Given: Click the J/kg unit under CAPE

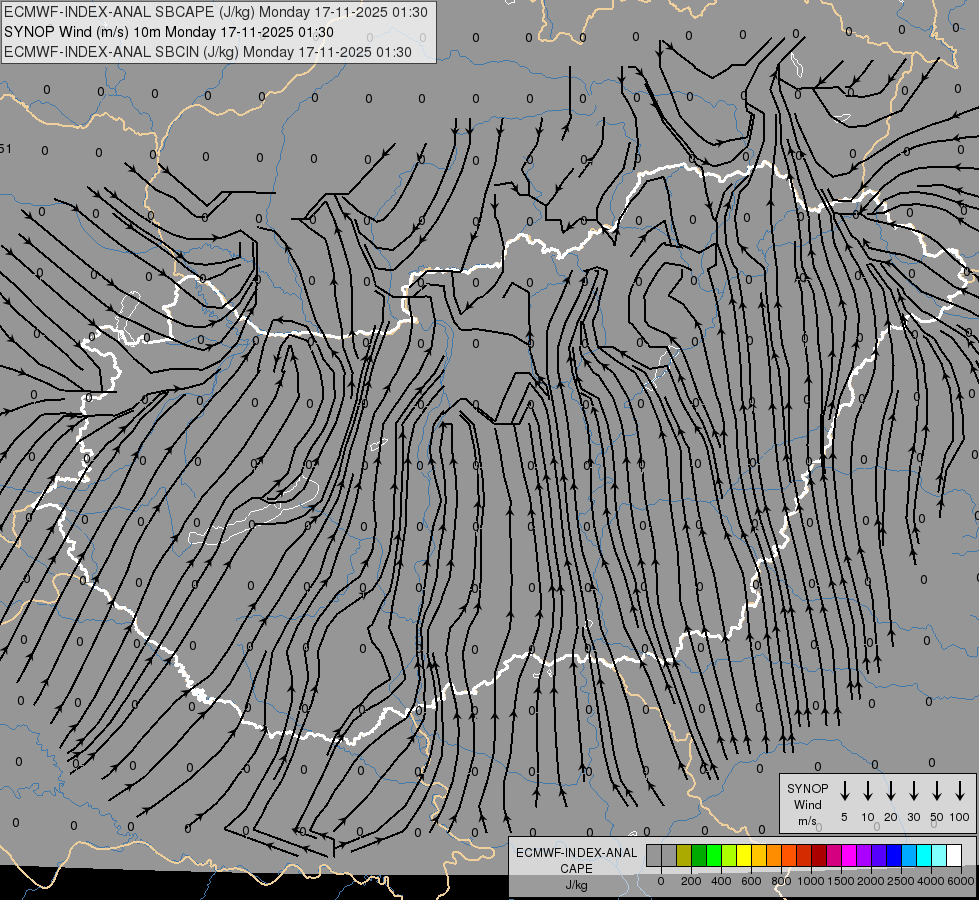Looking at the screenshot, I should click(x=576, y=885).
